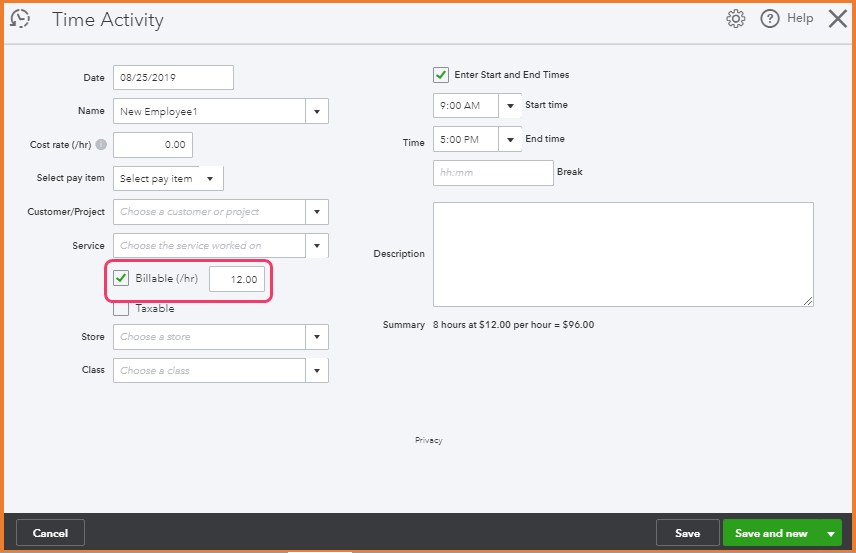Click the Cancel button
The height and width of the screenshot is (553, 856).
tap(50, 533)
